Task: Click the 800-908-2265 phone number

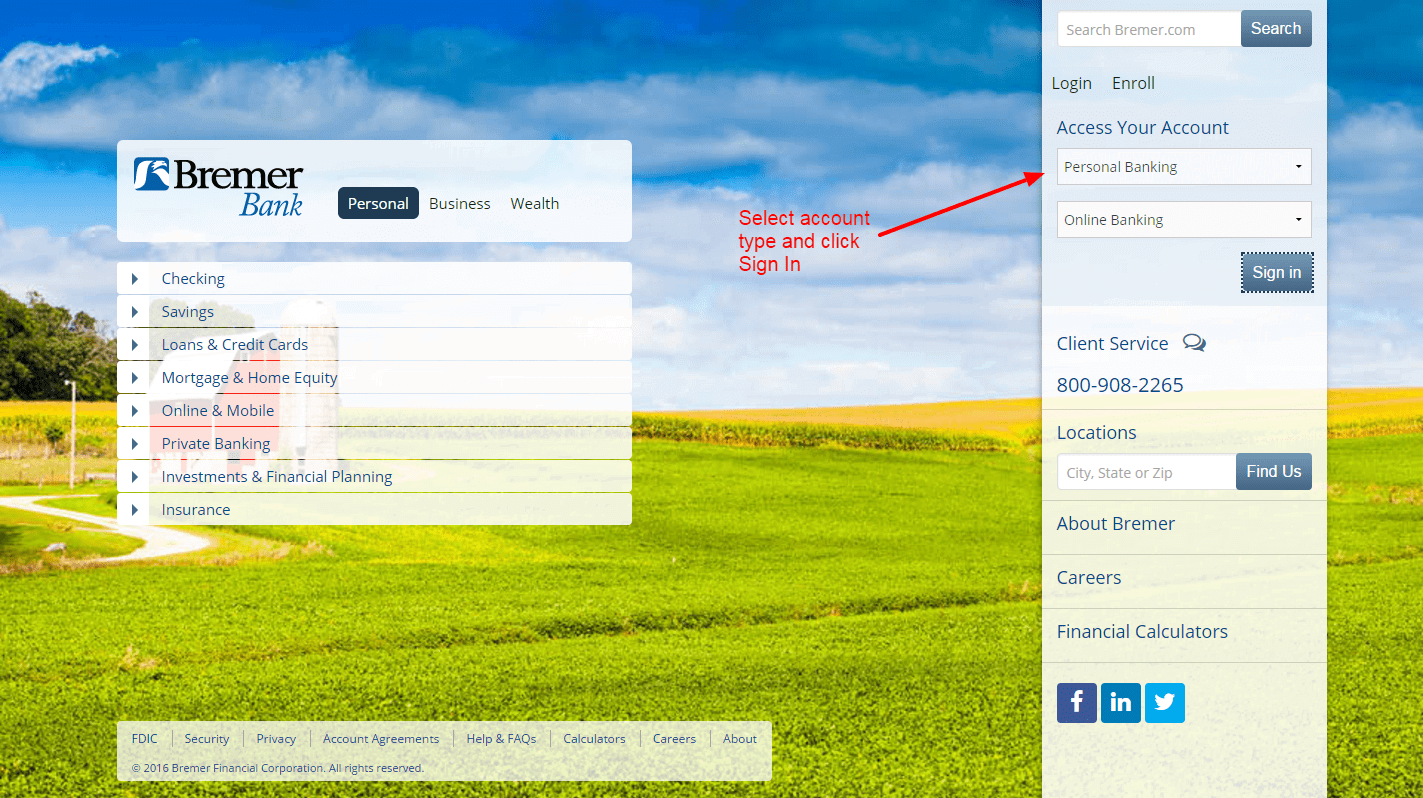Action: click(1120, 385)
